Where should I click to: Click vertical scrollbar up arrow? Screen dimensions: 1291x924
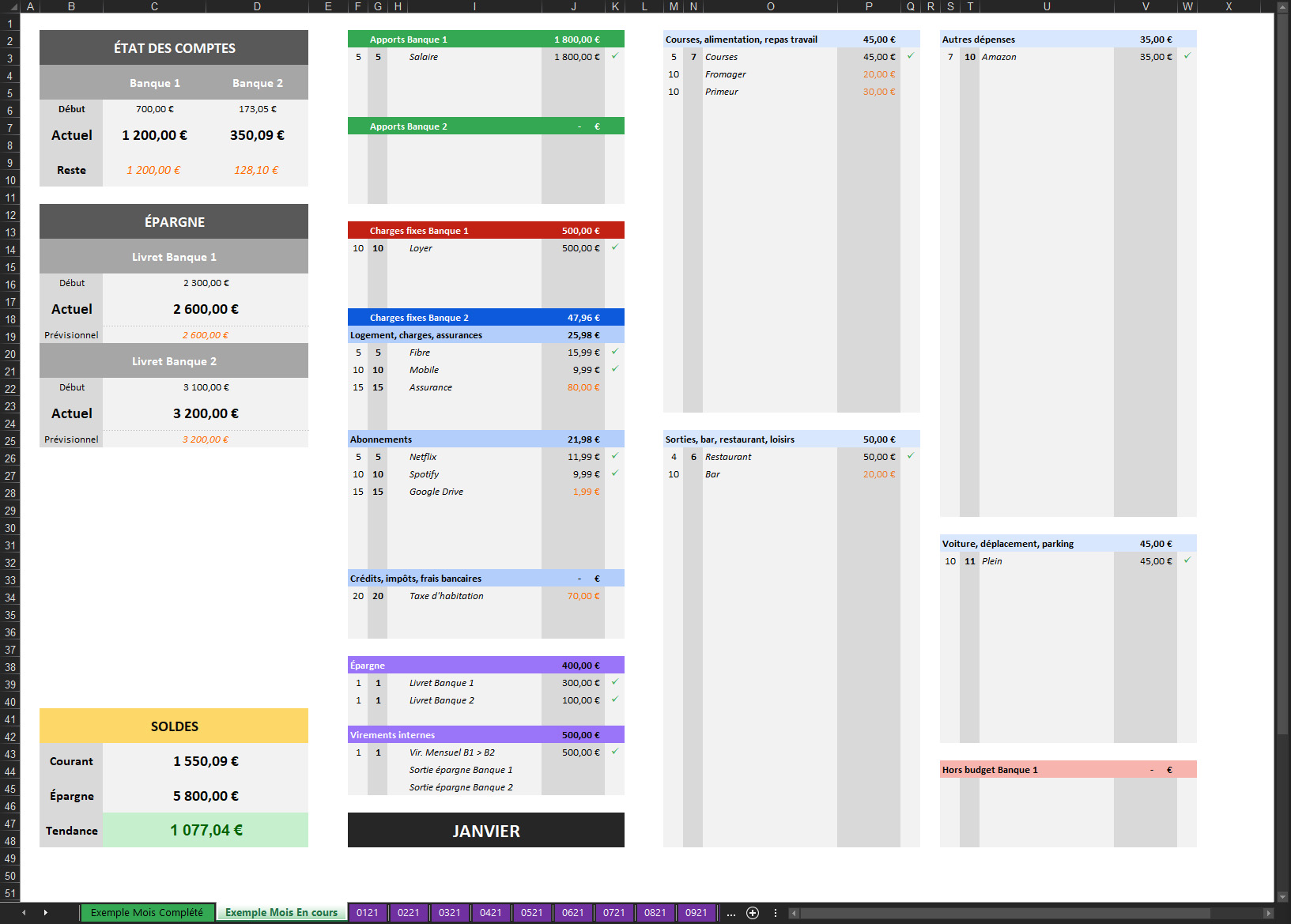click(x=1282, y=6)
